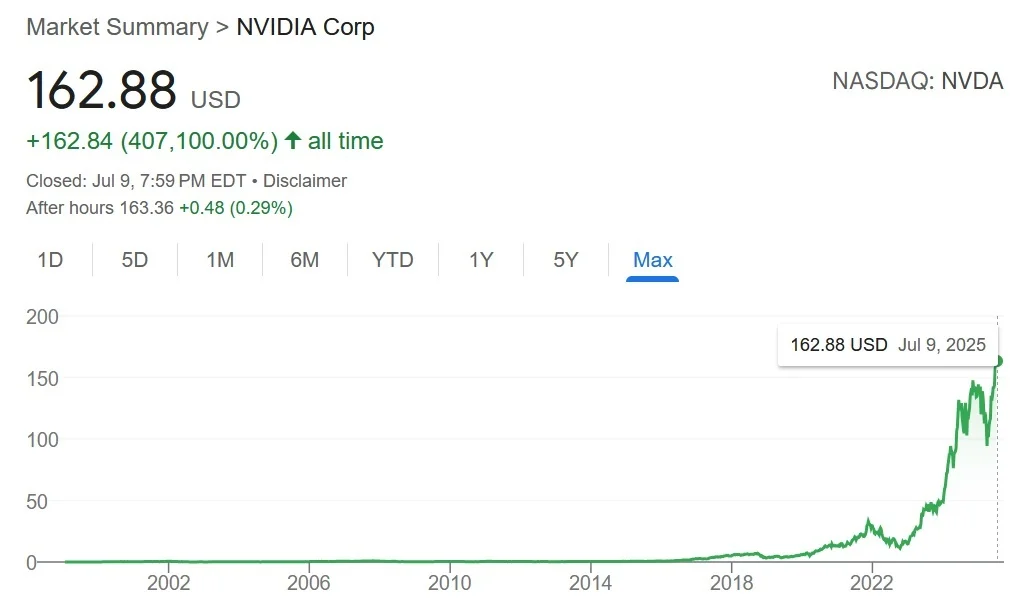Click the 2018 point on the chart

coord(733,553)
